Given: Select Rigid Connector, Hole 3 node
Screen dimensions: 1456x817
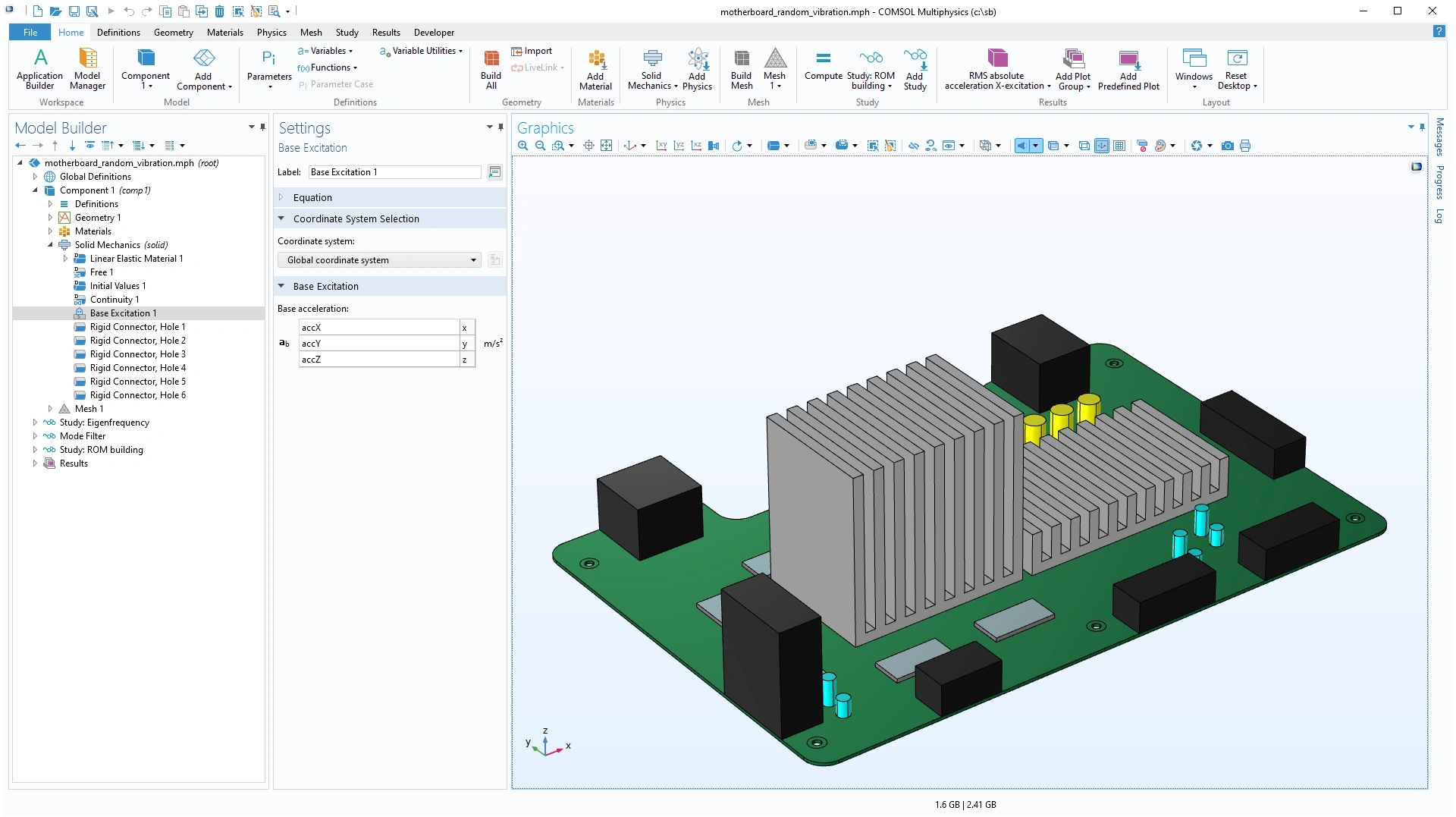Looking at the screenshot, I should [137, 354].
